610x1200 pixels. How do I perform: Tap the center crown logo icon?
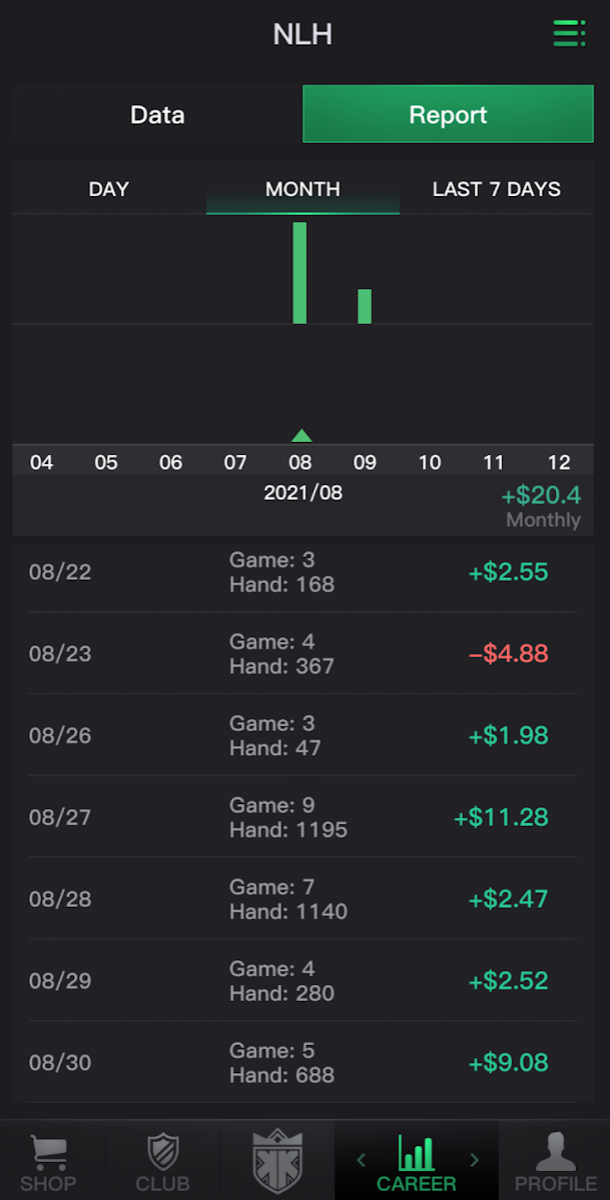coord(277,1160)
